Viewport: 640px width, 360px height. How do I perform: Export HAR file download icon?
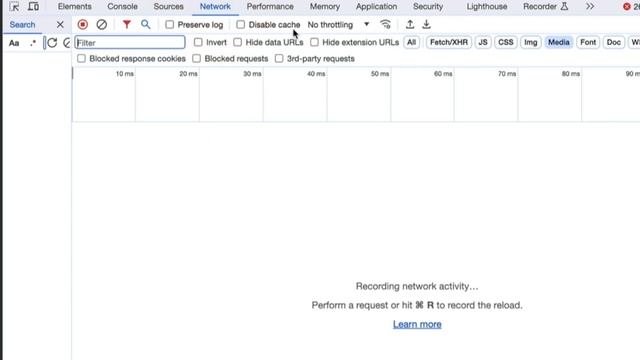pos(427,24)
